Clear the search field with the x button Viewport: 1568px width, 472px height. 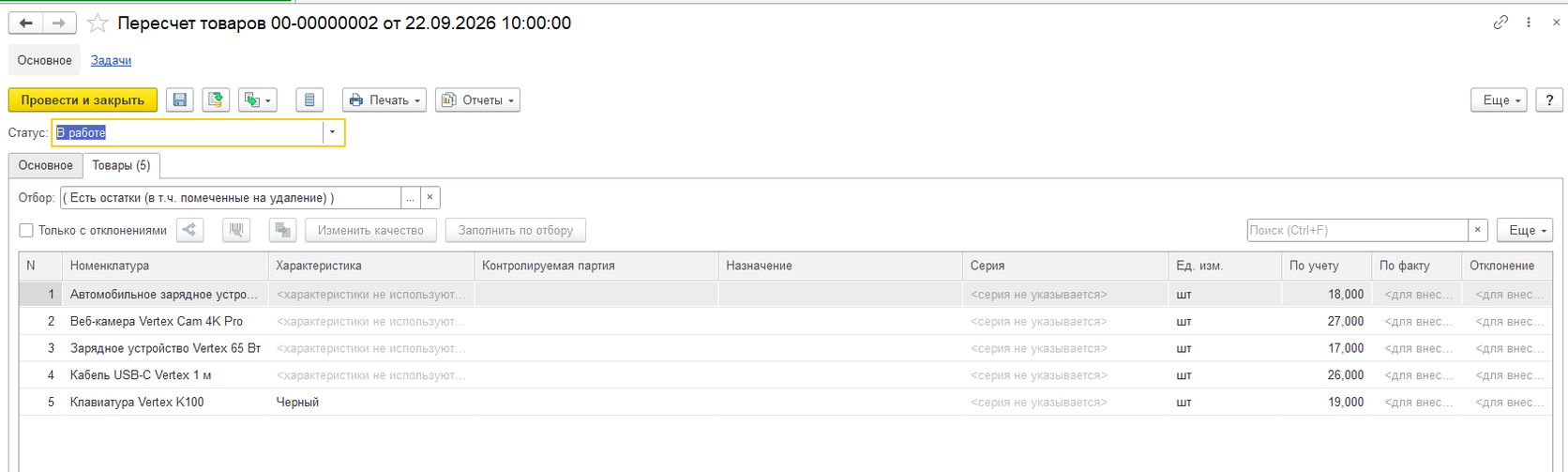tap(1478, 230)
